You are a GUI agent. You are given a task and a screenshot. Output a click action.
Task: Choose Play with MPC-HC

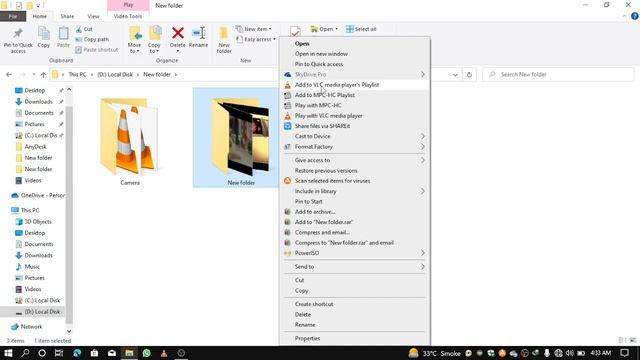click(x=355, y=105)
